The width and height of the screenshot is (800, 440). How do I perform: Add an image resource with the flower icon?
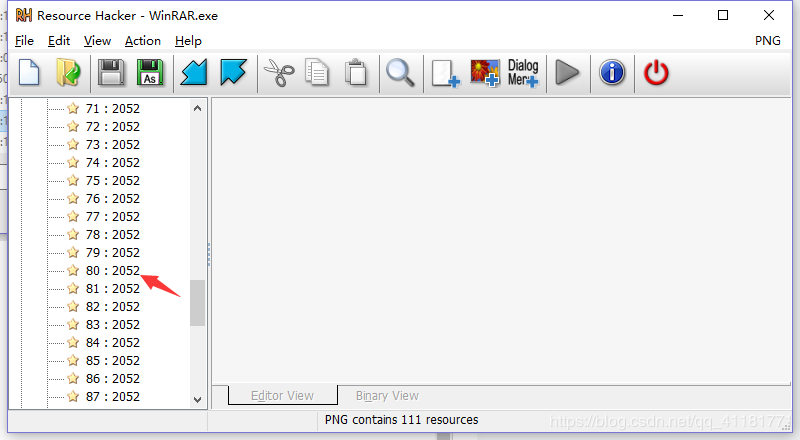coord(485,73)
